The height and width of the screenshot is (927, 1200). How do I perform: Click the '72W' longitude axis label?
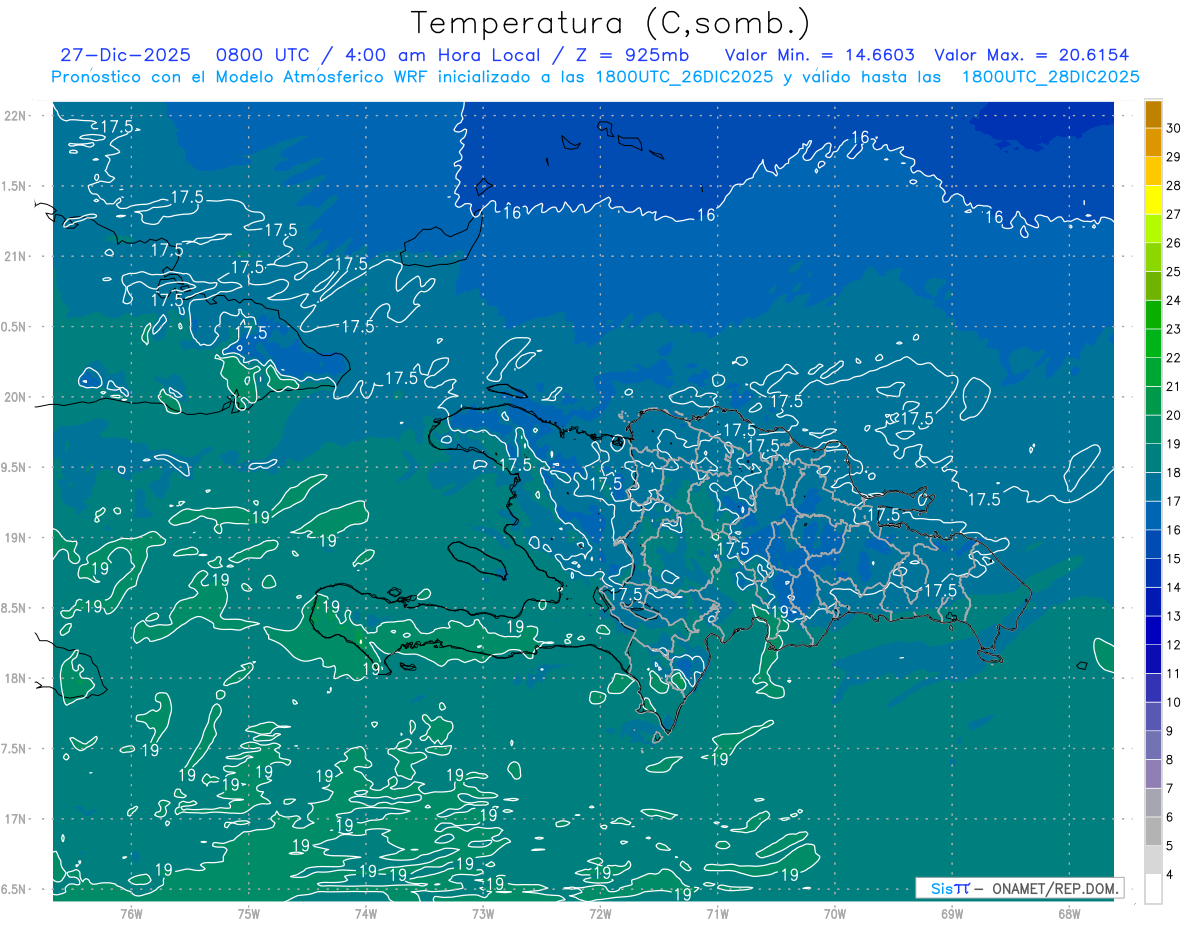tap(600, 913)
